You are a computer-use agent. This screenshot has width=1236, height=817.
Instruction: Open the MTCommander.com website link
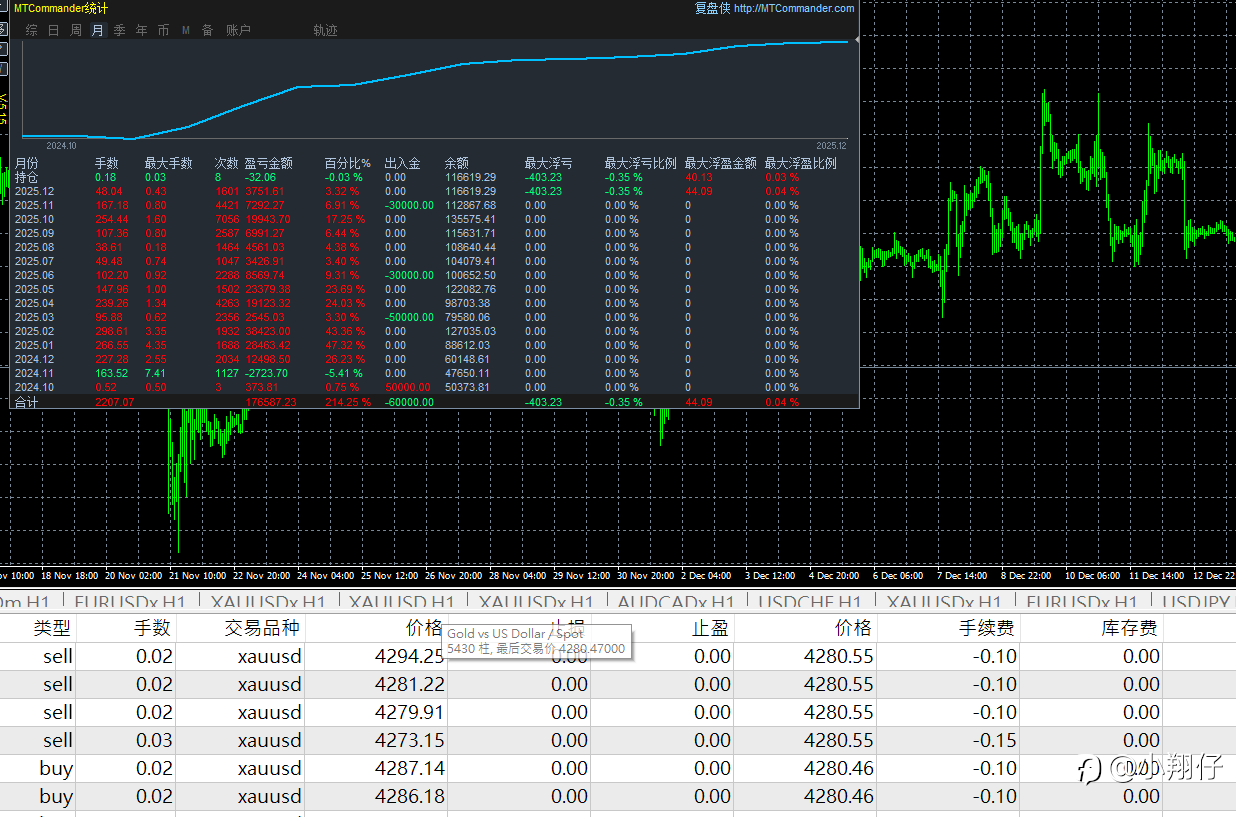794,9
